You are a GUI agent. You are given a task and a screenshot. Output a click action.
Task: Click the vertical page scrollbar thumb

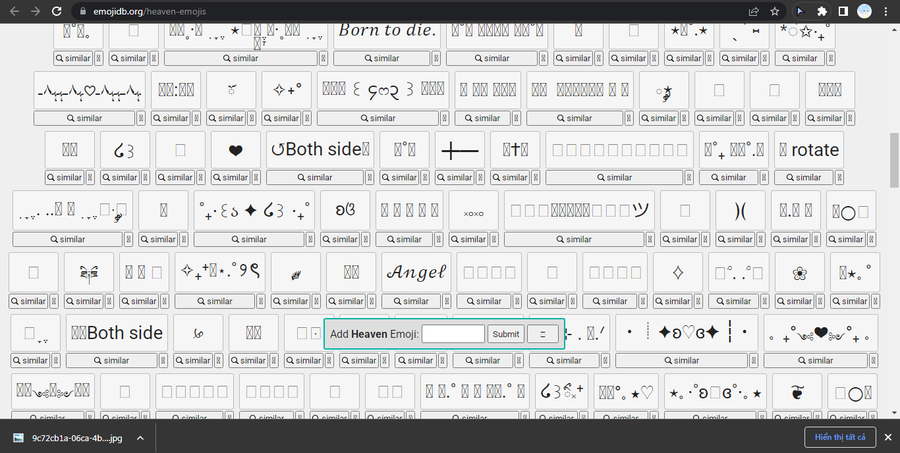894,160
